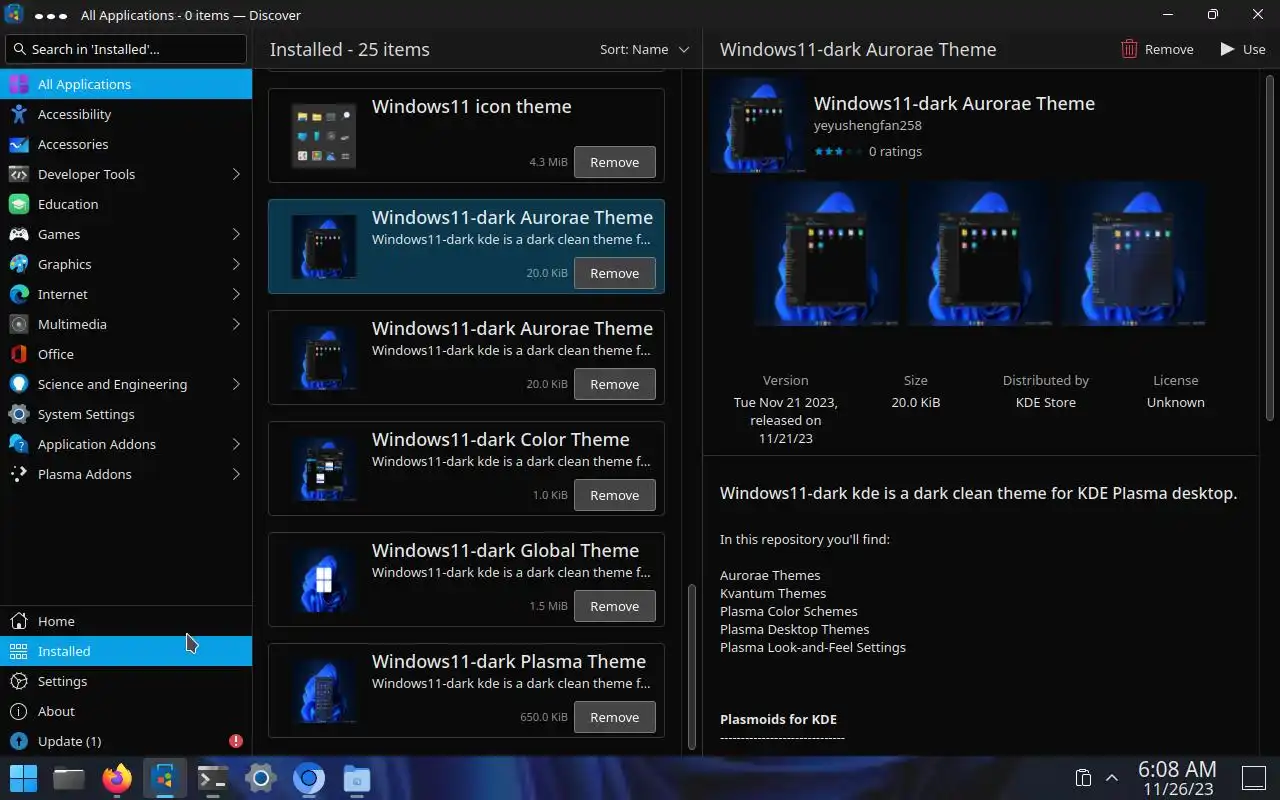This screenshot has height=800, width=1280.
Task: Expand the Multimedia submenu arrow
Action: tap(236, 324)
